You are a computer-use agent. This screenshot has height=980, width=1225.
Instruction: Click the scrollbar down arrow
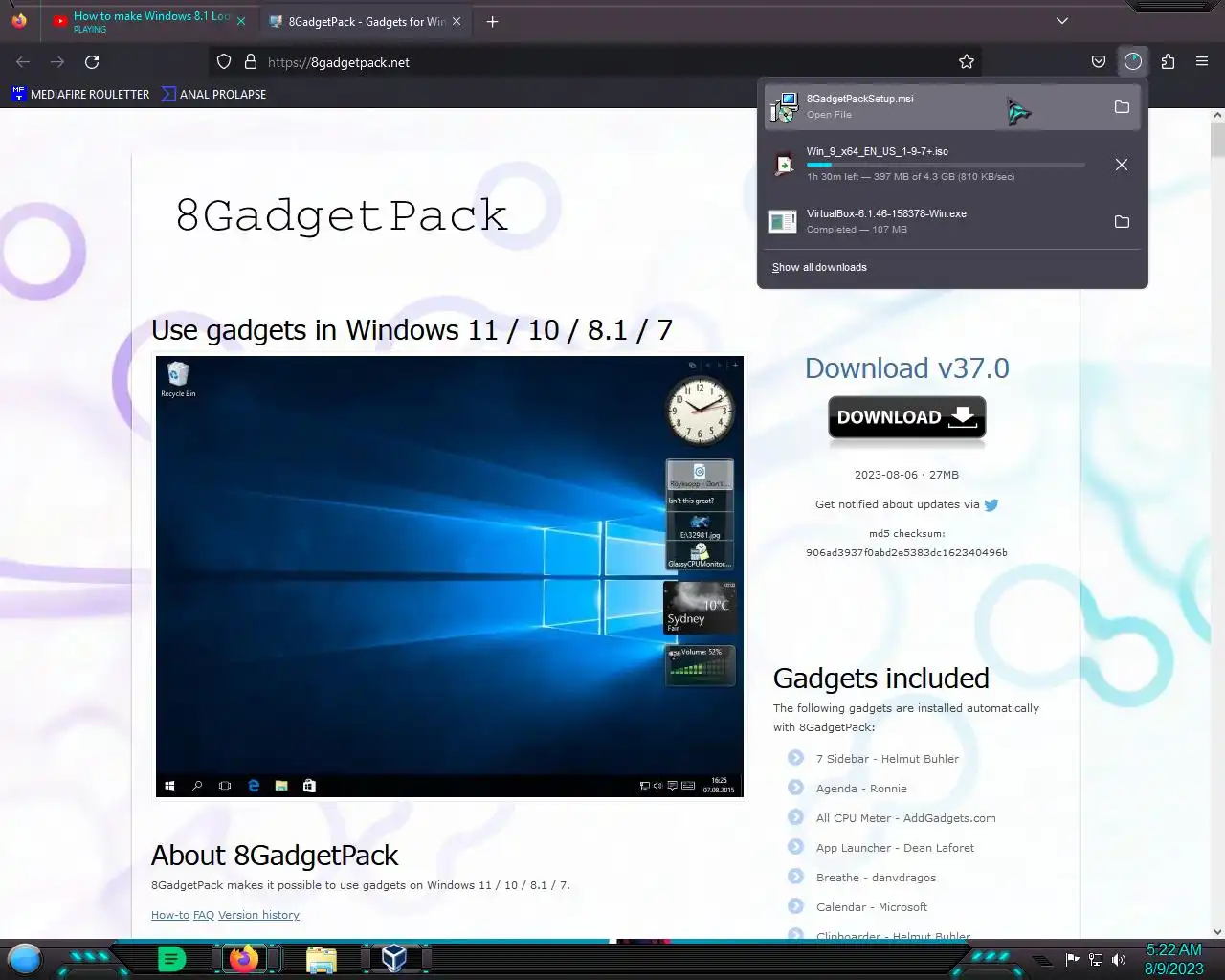(1217, 931)
